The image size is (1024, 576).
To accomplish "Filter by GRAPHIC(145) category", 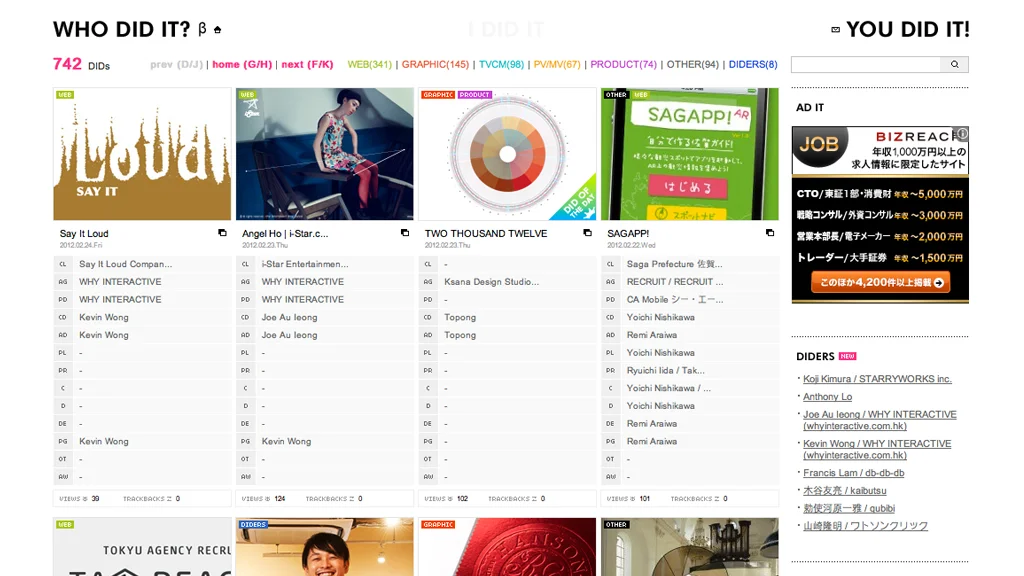I will tap(435, 65).
